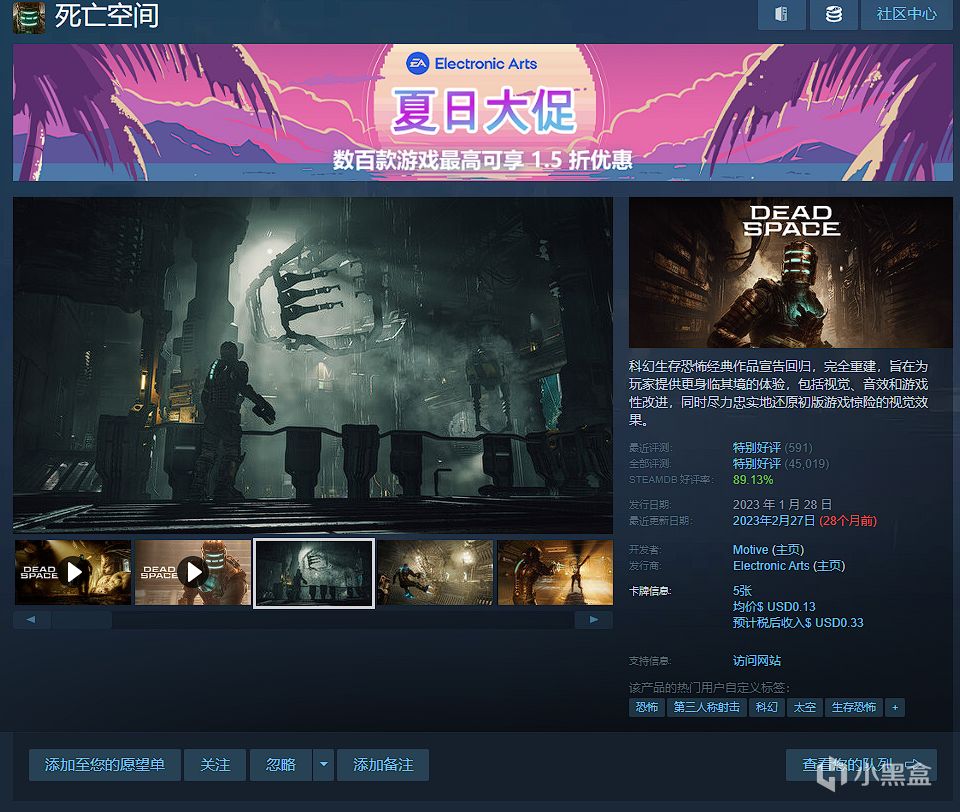Select the 太空 tag
The height and width of the screenshot is (812, 960).
coord(804,707)
